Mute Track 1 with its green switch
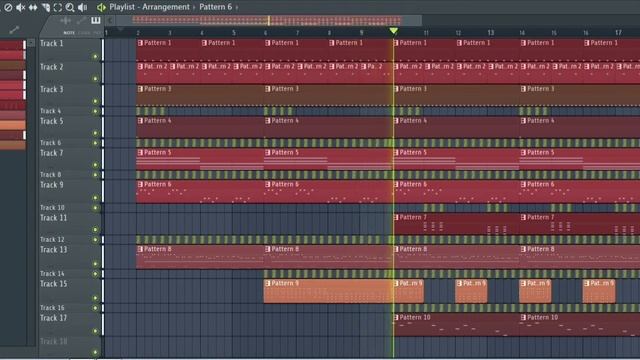Image resolution: width=640 pixels, height=360 pixels. (x=95, y=56)
